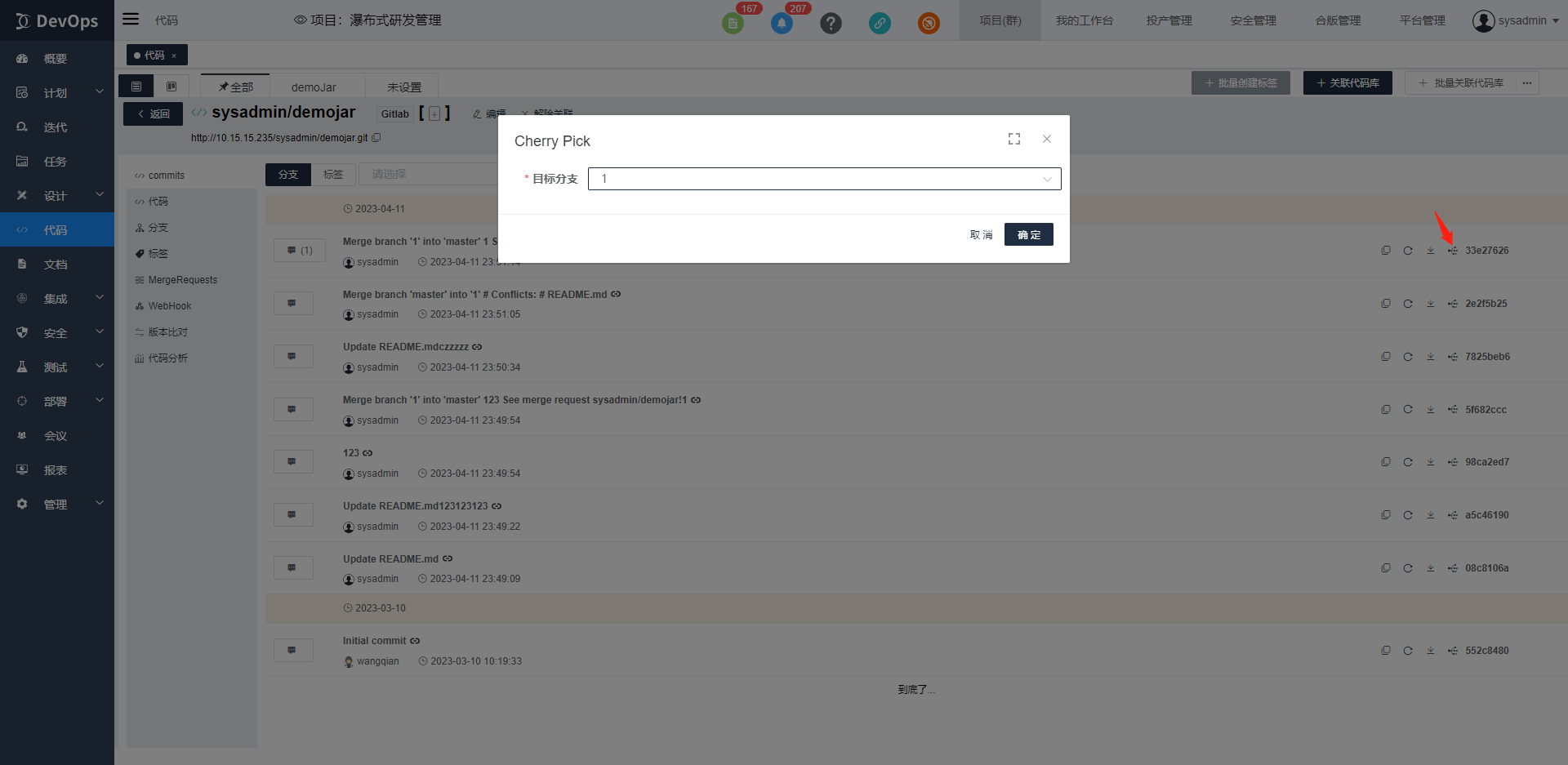The height and width of the screenshot is (765, 1568).
Task: Select MergeRequests in the repo sidebar
Action: click(x=182, y=280)
